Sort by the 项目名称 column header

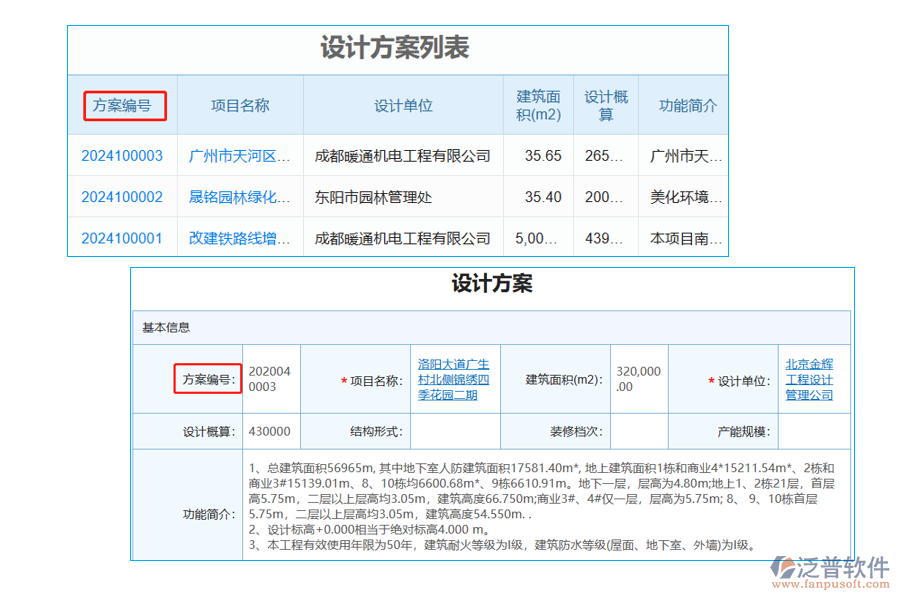coord(240,104)
